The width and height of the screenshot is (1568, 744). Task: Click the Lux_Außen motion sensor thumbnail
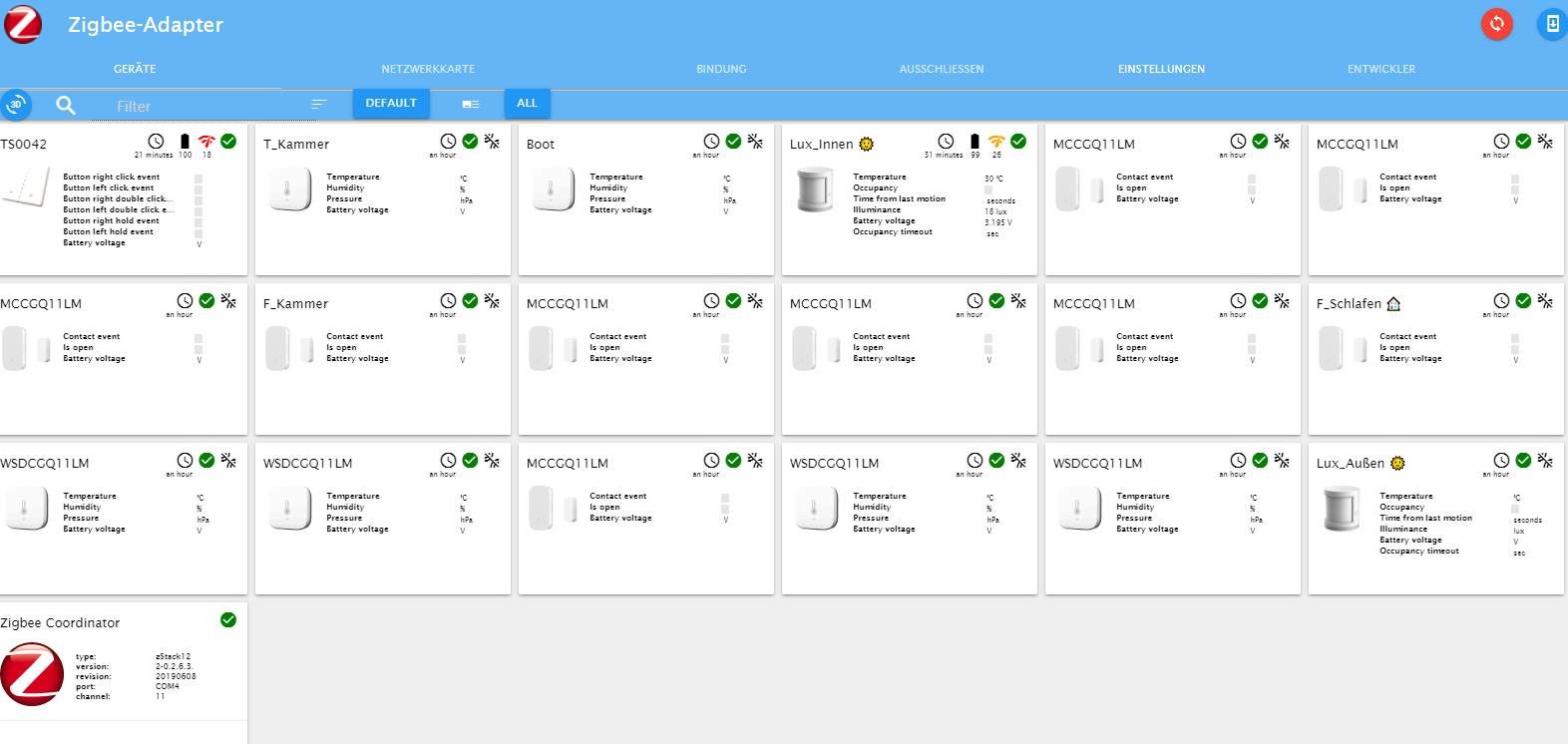[1342, 509]
